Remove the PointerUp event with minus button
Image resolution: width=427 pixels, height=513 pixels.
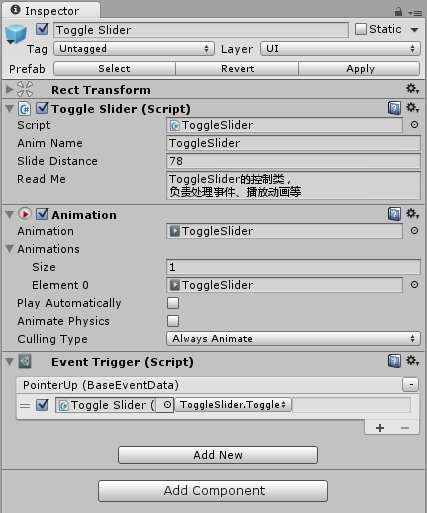pyautogui.click(x=411, y=384)
